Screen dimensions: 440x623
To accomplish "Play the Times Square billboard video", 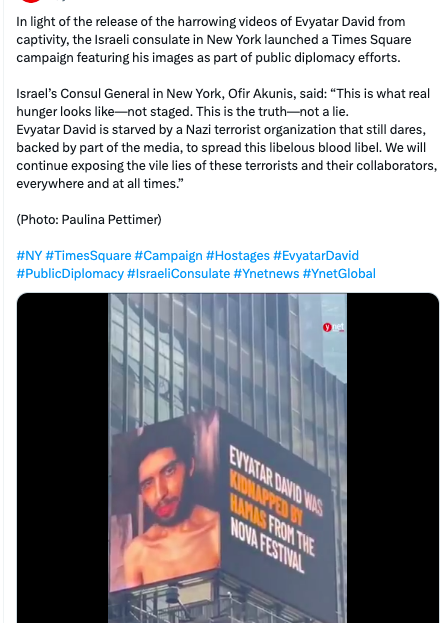I will 228,458.
